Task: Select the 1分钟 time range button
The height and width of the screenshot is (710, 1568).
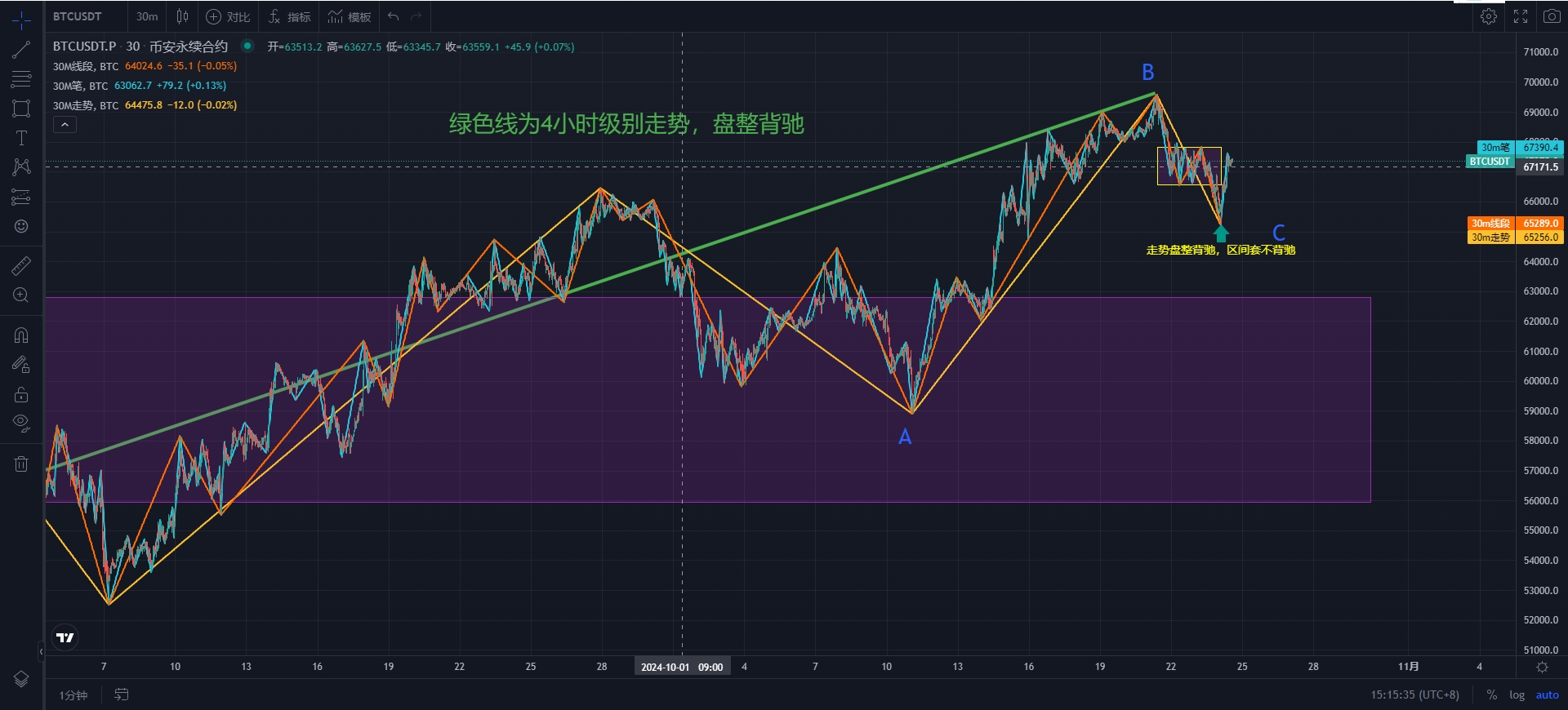Action: coord(73,695)
